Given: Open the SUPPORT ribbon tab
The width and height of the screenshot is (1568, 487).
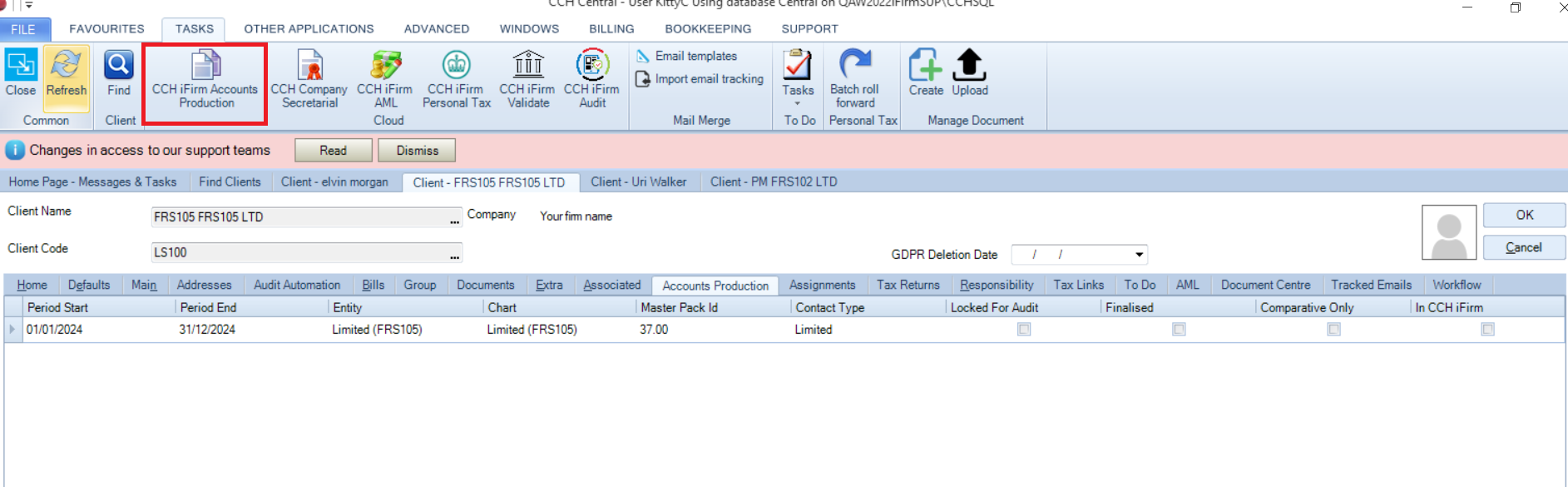Looking at the screenshot, I should [809, 29].
